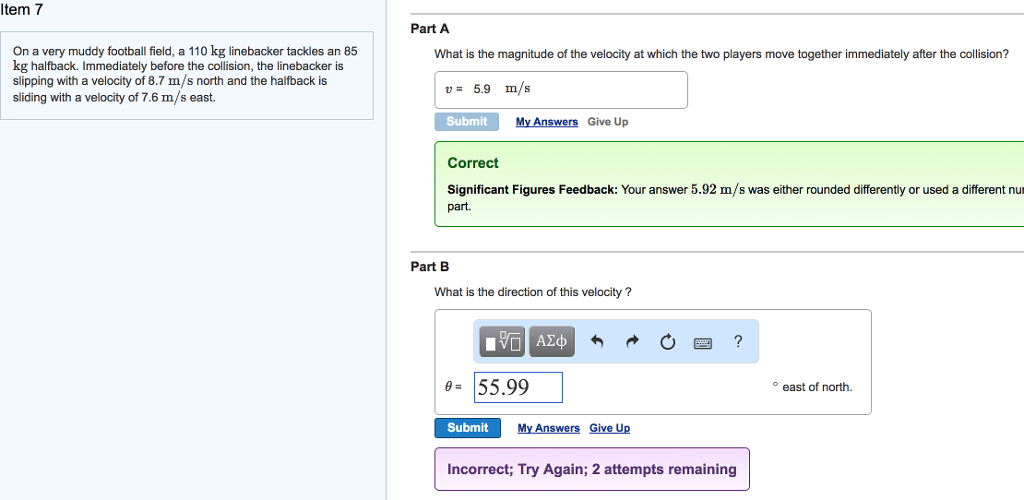Click the Part A velocity answer box

pyautogui.click(x=561, y=89)
